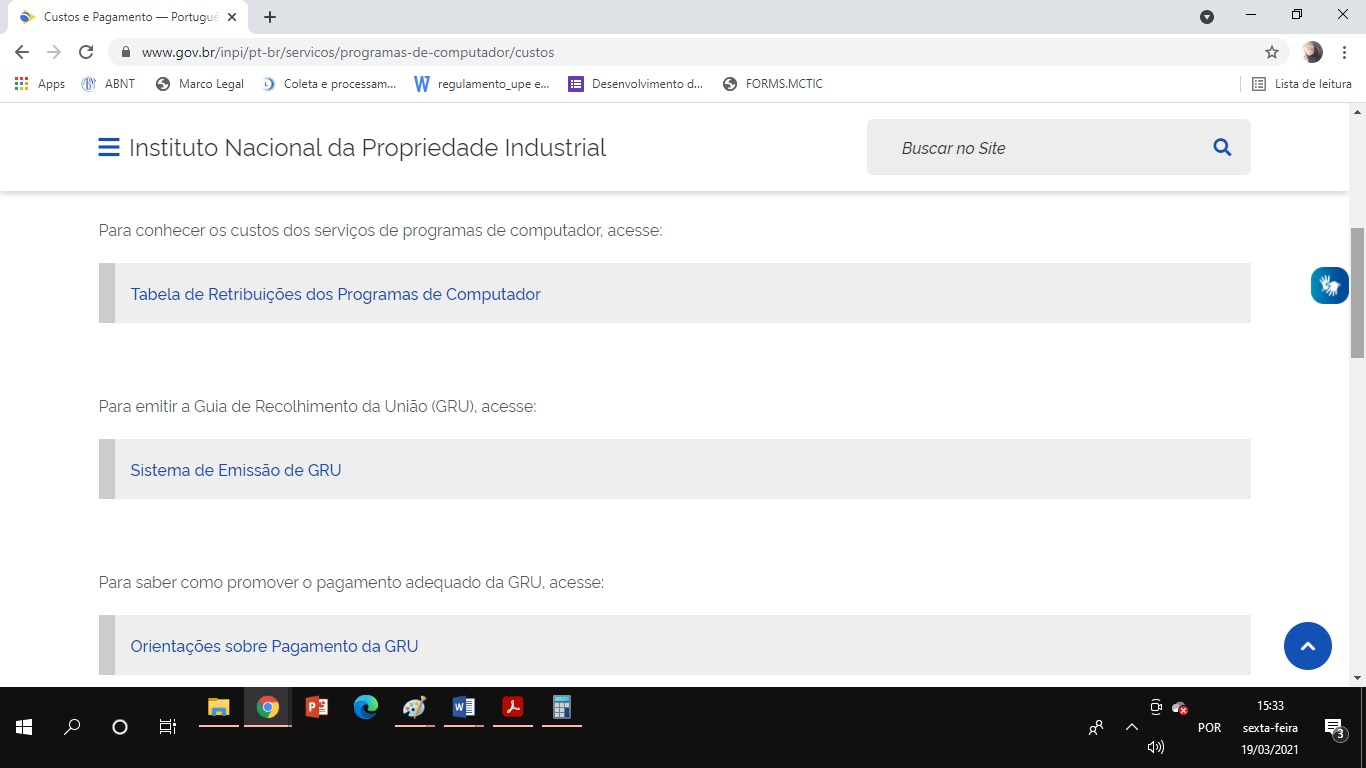Open Lista de leitura reading list
The image size is (1366, 768).
(1302, 84)
